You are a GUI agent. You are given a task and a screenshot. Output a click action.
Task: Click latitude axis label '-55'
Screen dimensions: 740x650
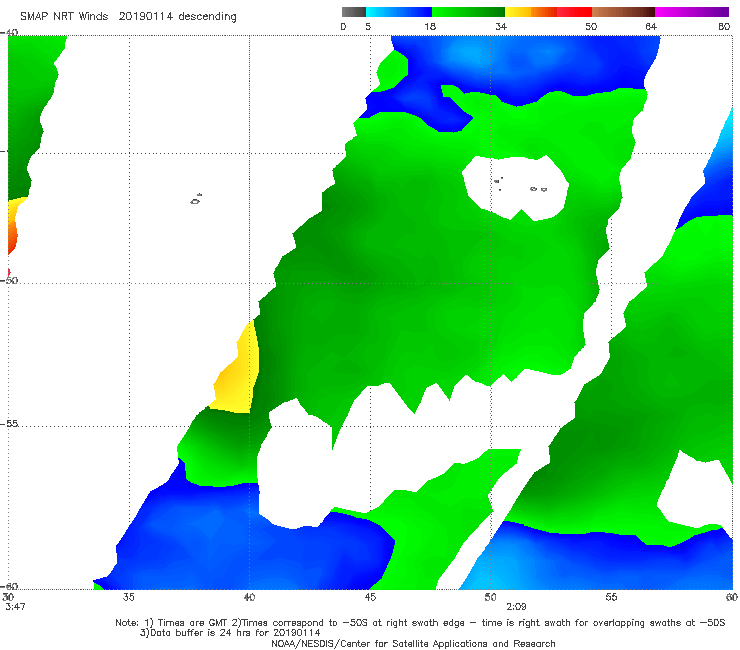tap(9, 423)
